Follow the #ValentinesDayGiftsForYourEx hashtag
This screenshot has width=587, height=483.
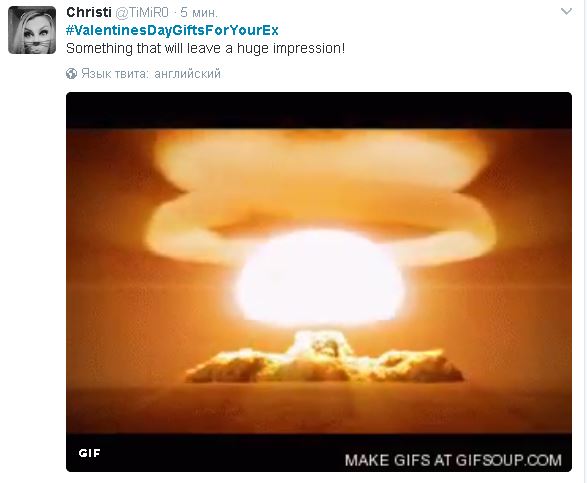[172, 30]
